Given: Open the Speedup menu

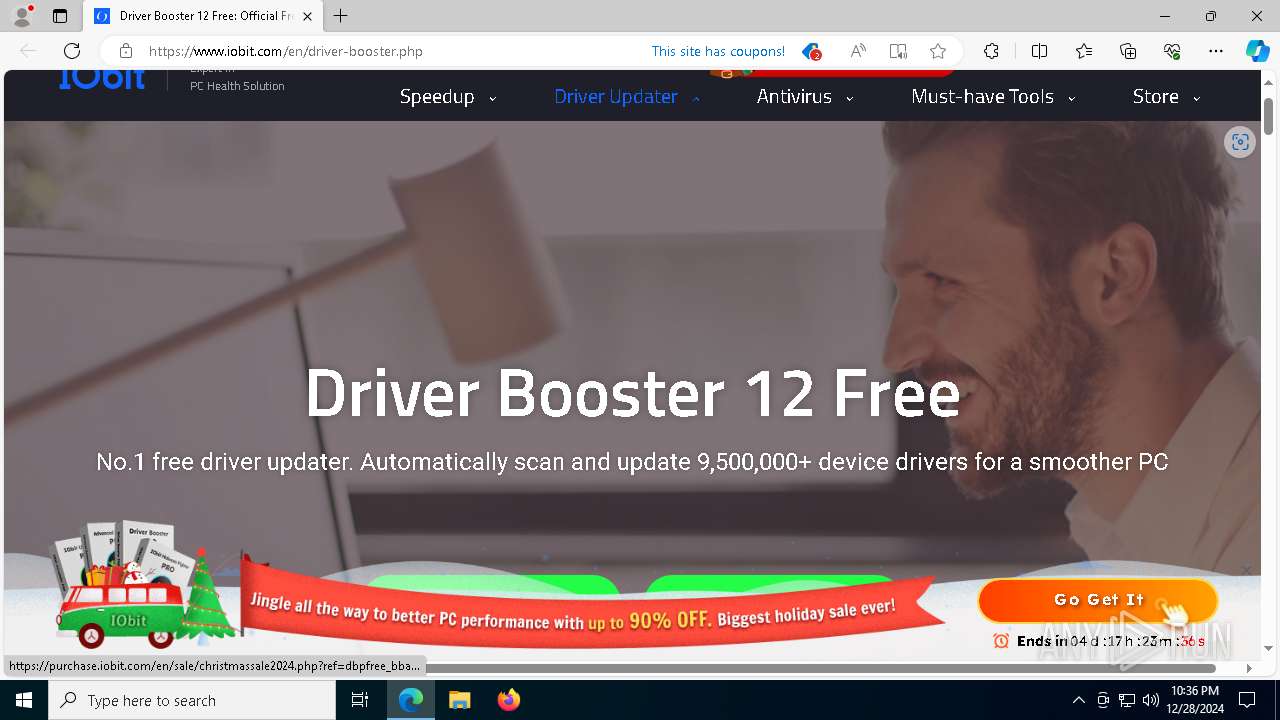Looking at the screenshot, I should [x=437, y=97].
